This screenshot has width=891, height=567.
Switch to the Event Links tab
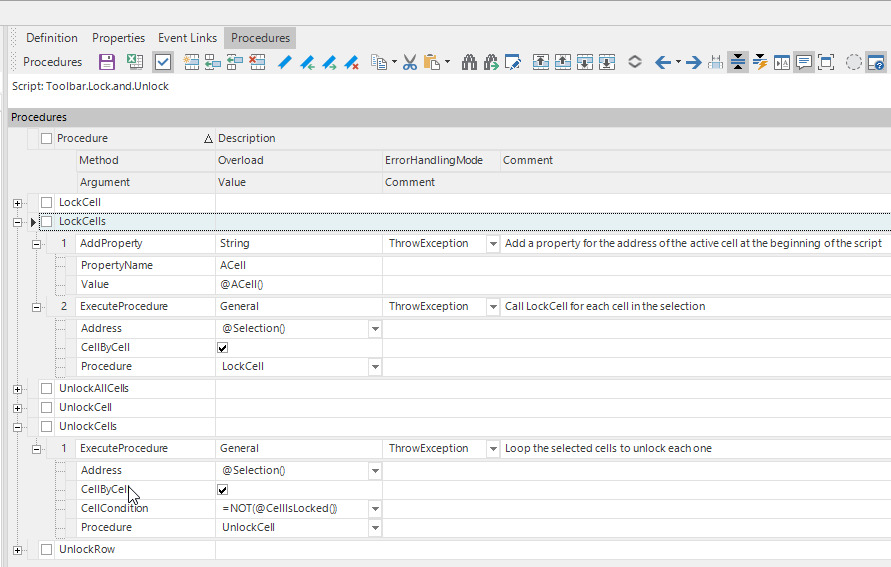pyautogui.click(x=188, y=38)
